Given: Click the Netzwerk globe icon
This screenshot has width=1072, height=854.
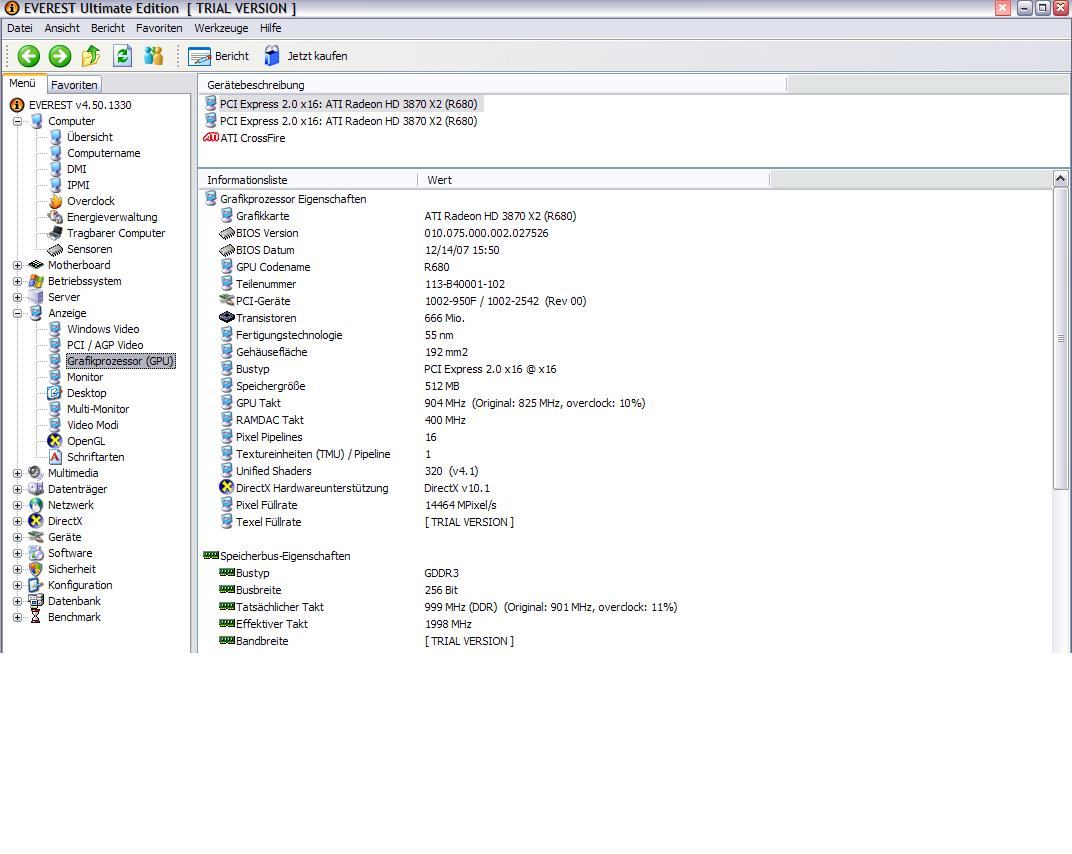Looking at the screenshot, I should coord(36,505).
